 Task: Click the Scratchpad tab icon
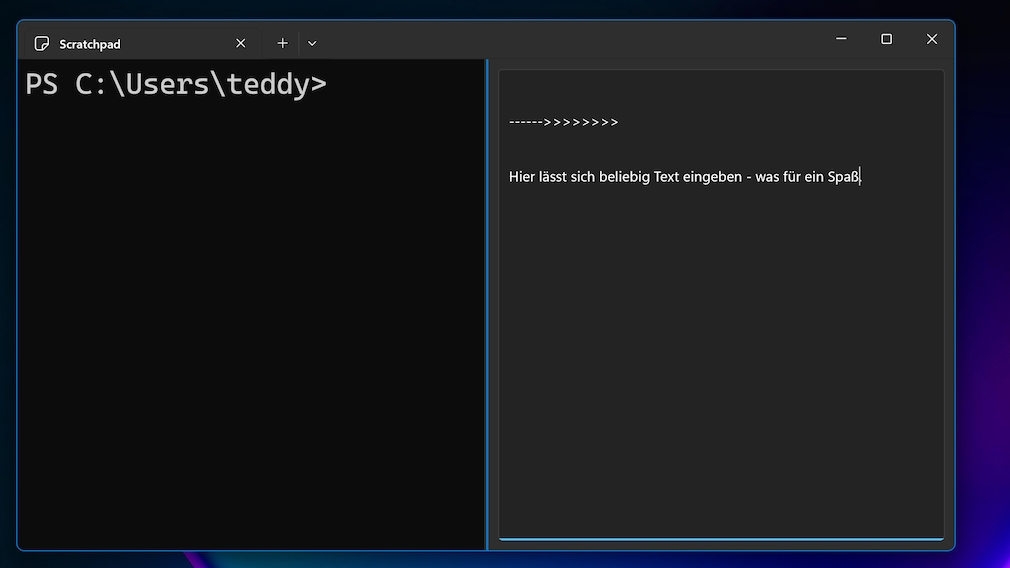42,43
